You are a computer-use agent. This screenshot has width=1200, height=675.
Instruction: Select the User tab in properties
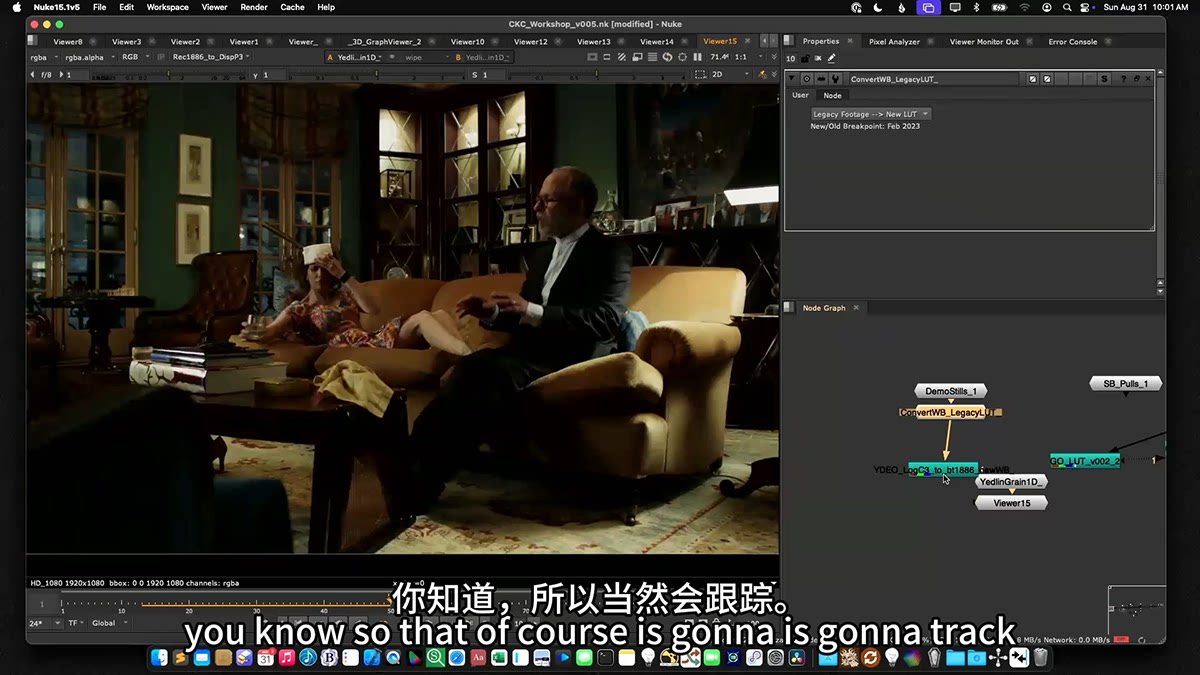pos(800,95)
